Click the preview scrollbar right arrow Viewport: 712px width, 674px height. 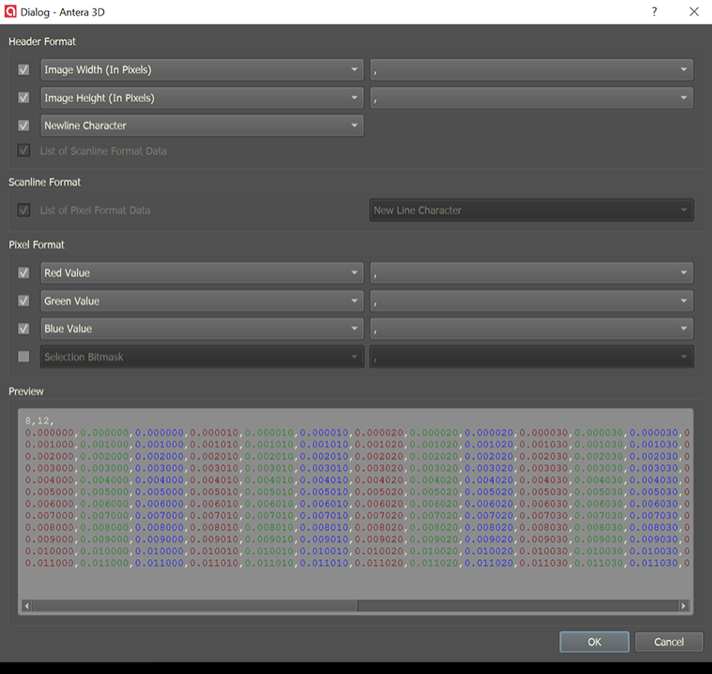[x=683, y=605]
